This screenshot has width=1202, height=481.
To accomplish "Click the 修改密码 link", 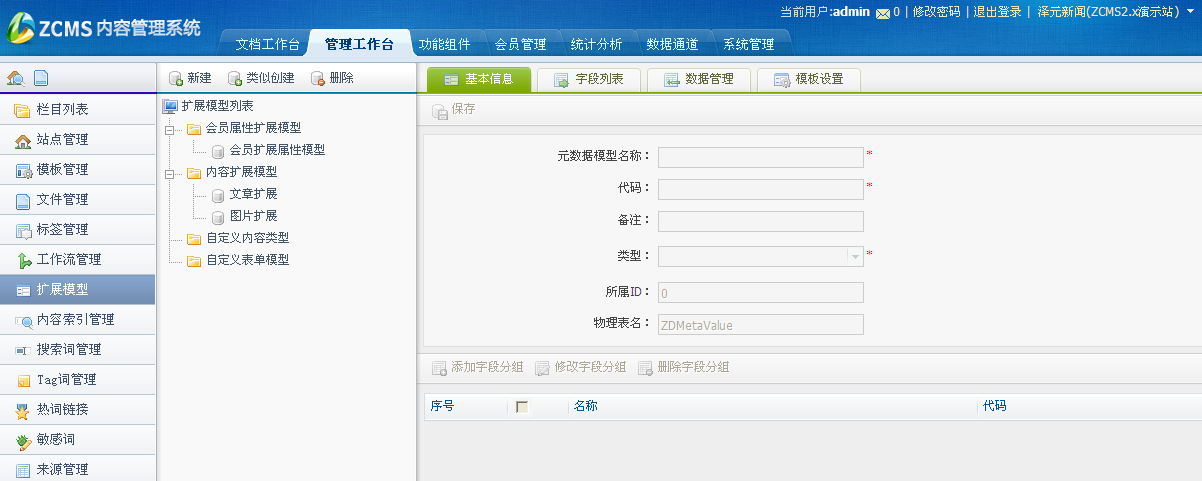I will point(936,12).
